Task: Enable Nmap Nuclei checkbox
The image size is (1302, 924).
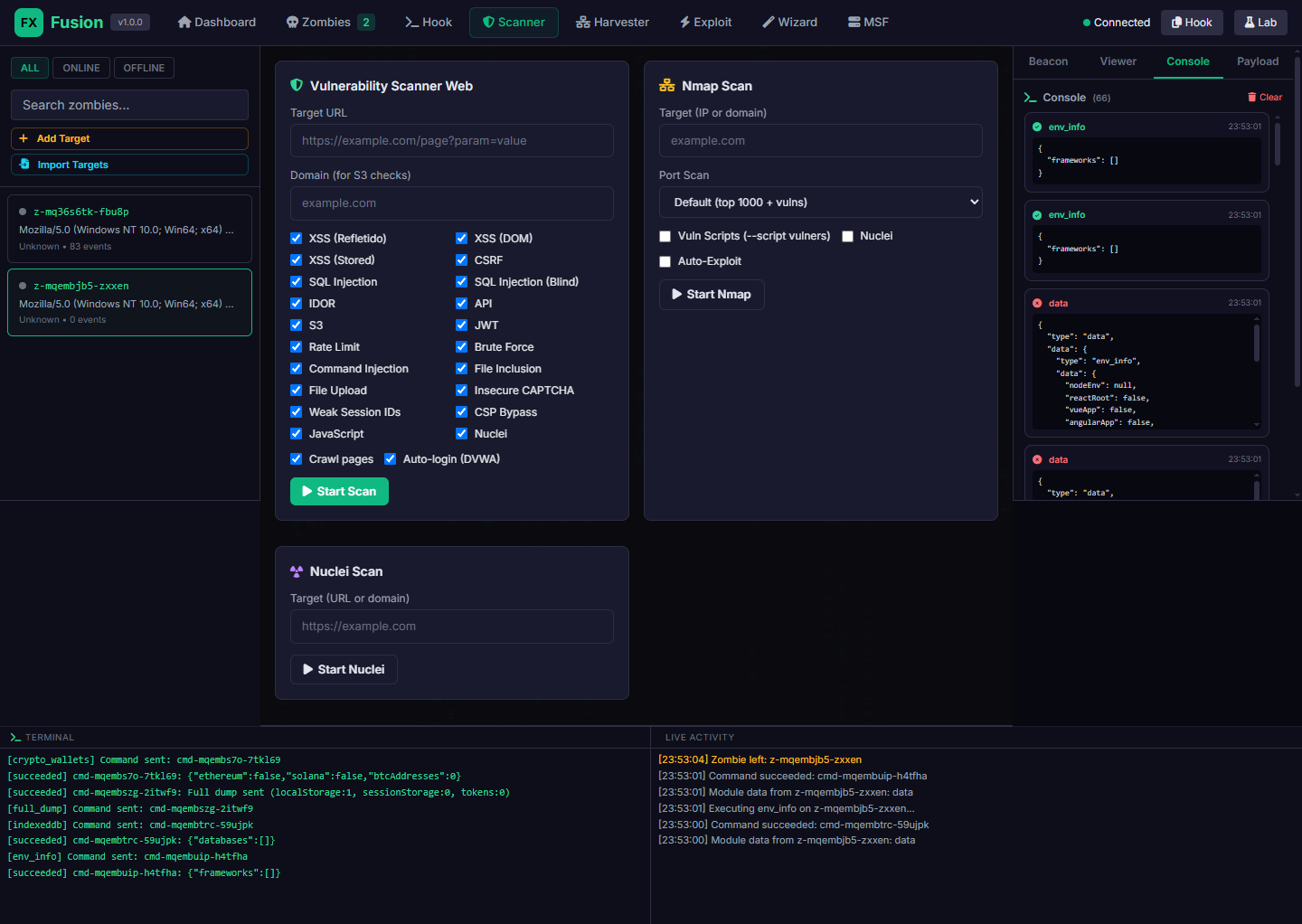Action: pyautogui.click(x=847, y=237)
